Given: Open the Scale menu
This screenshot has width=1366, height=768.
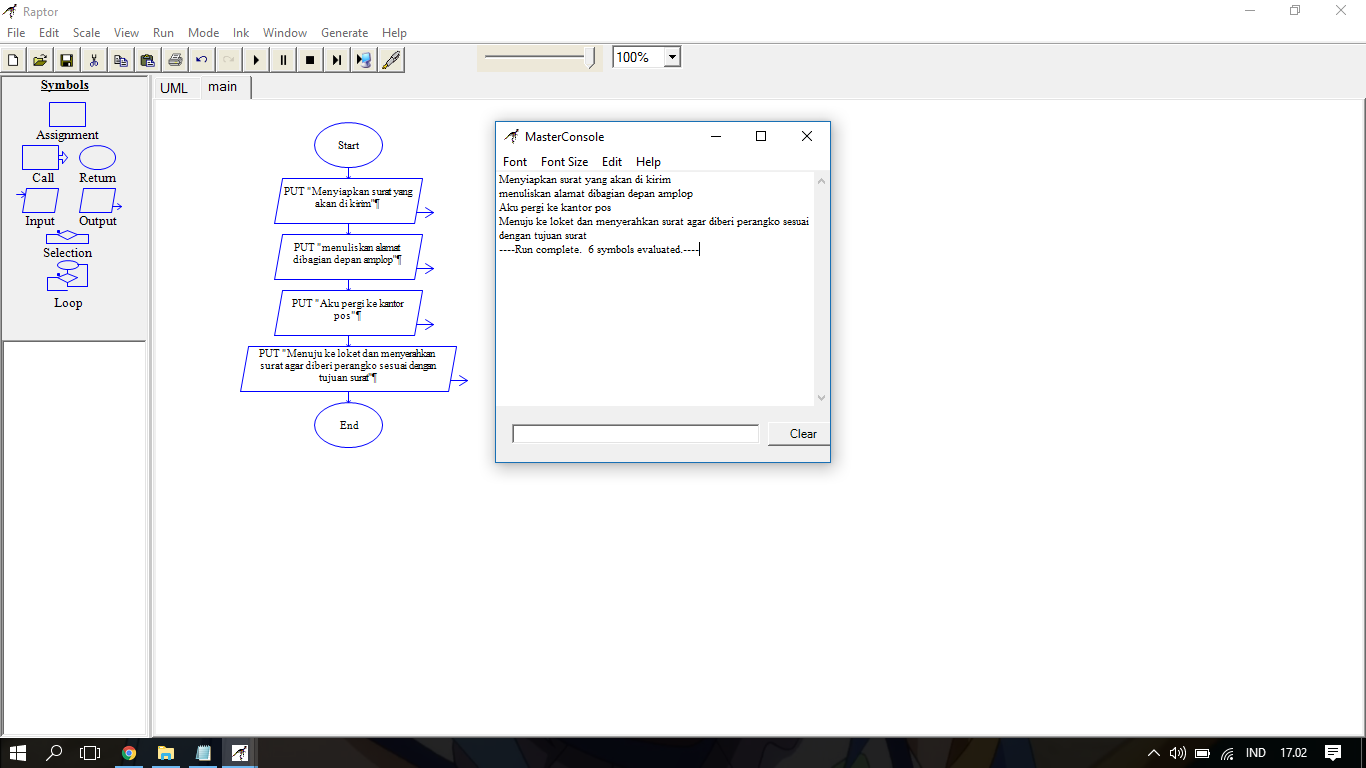Looking at the screenshot, I should (86, 33).
